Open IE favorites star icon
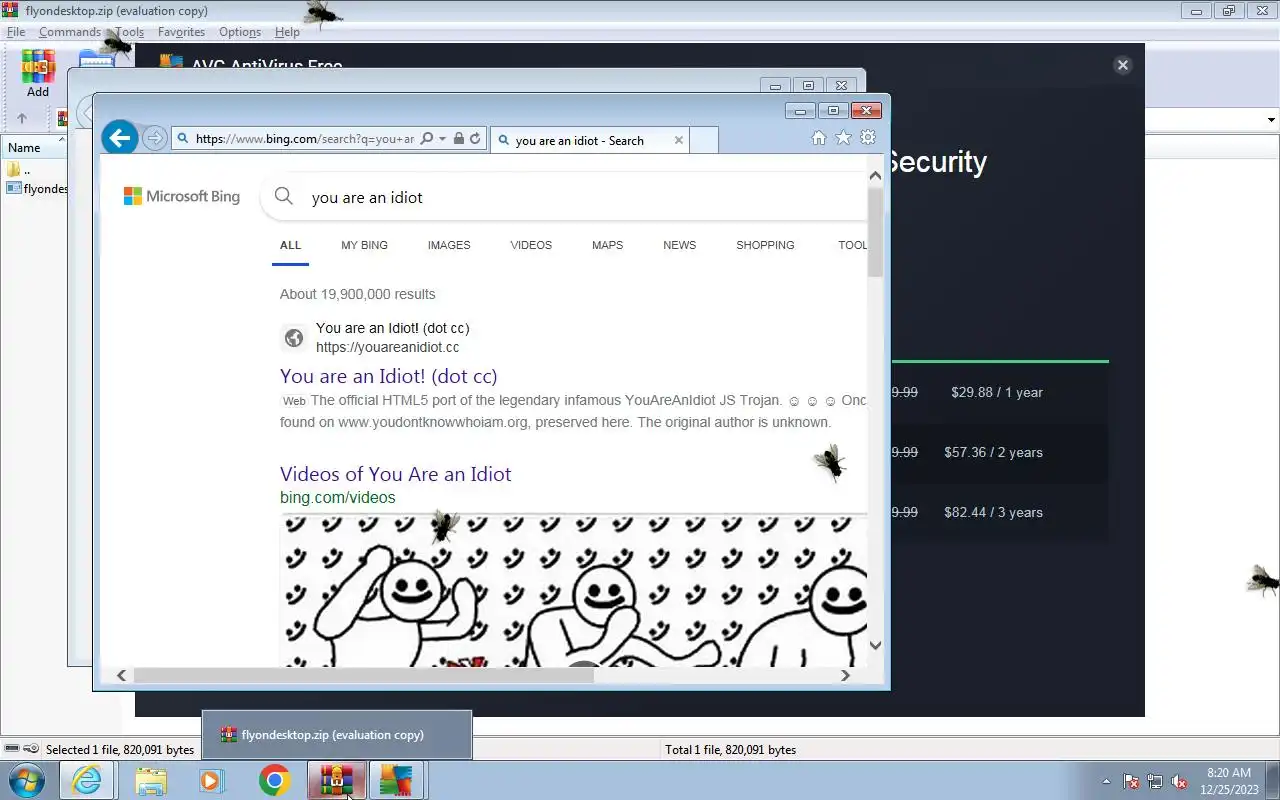This screenshot has width=1280, height=800. click(843, 138)
